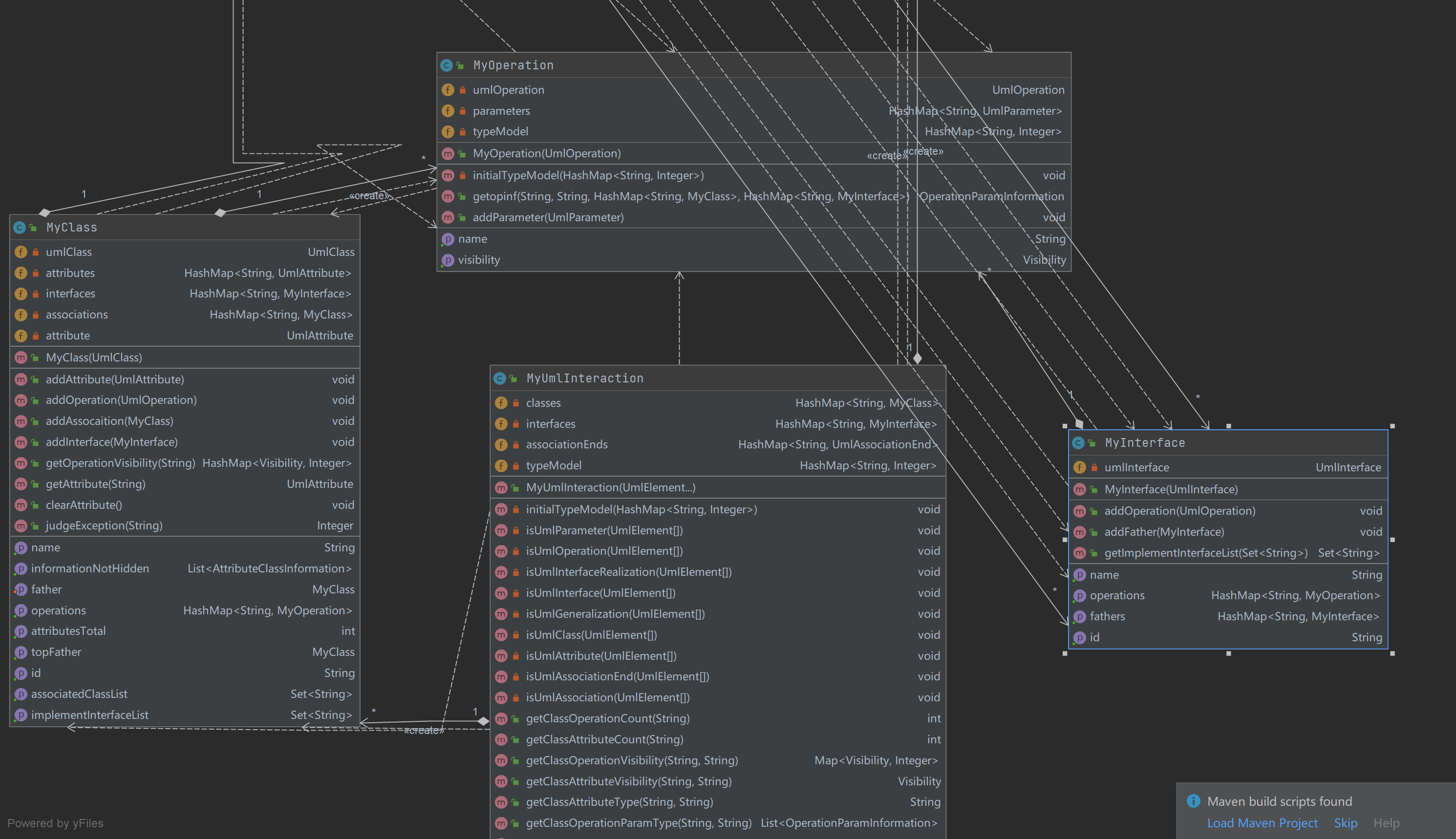This screenshot has width=1456, height=839.
Task: Click the MyOperation class icon
Action: pos(446,65)
